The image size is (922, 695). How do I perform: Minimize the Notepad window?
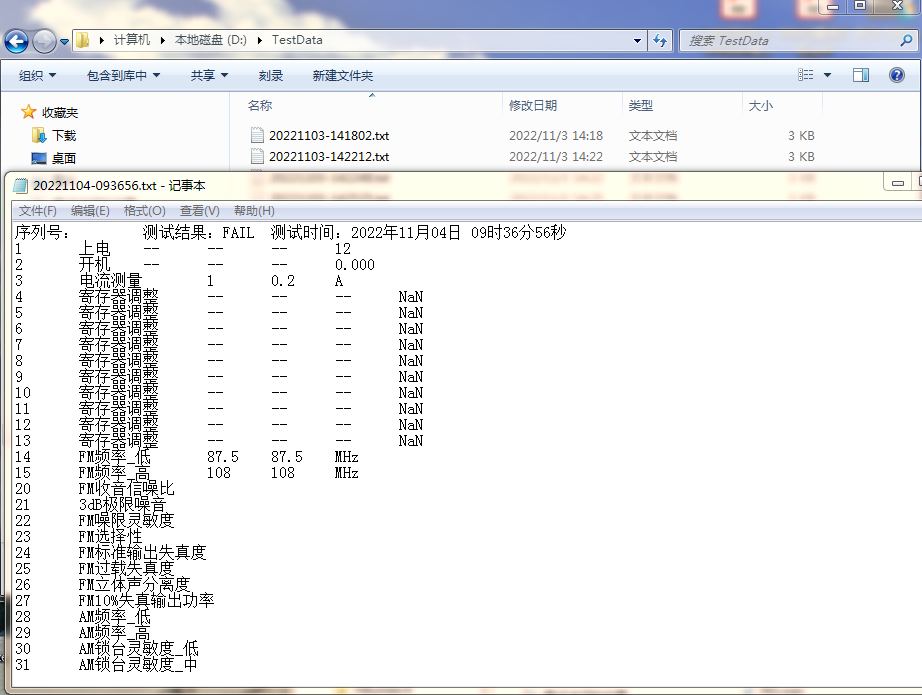tap(898, 183)
